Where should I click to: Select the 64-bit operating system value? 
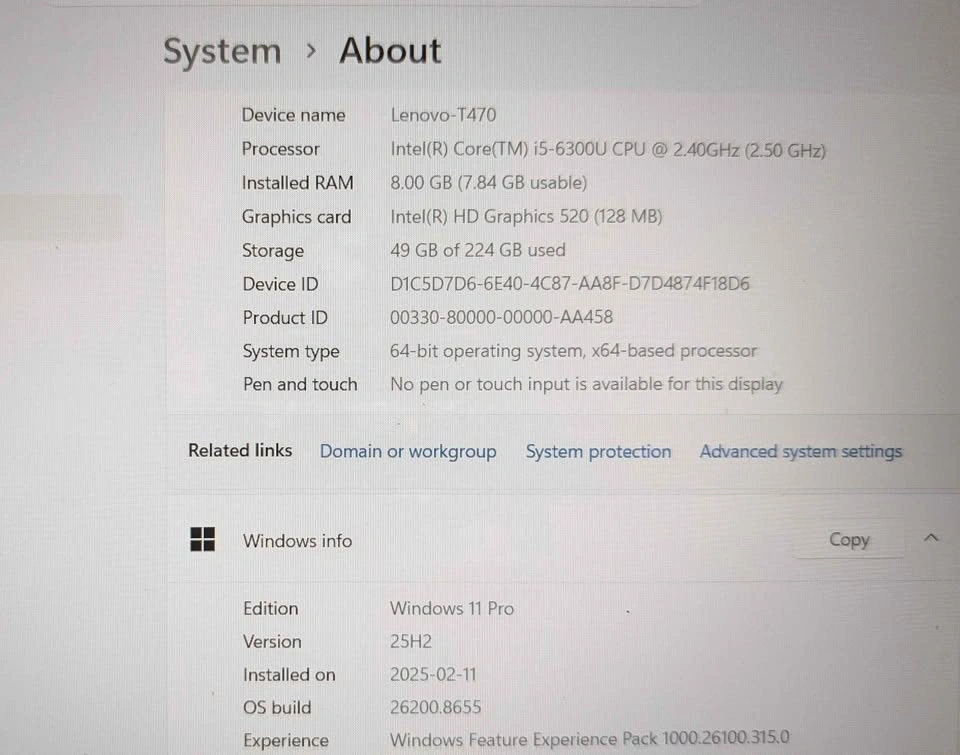point(573,351)
